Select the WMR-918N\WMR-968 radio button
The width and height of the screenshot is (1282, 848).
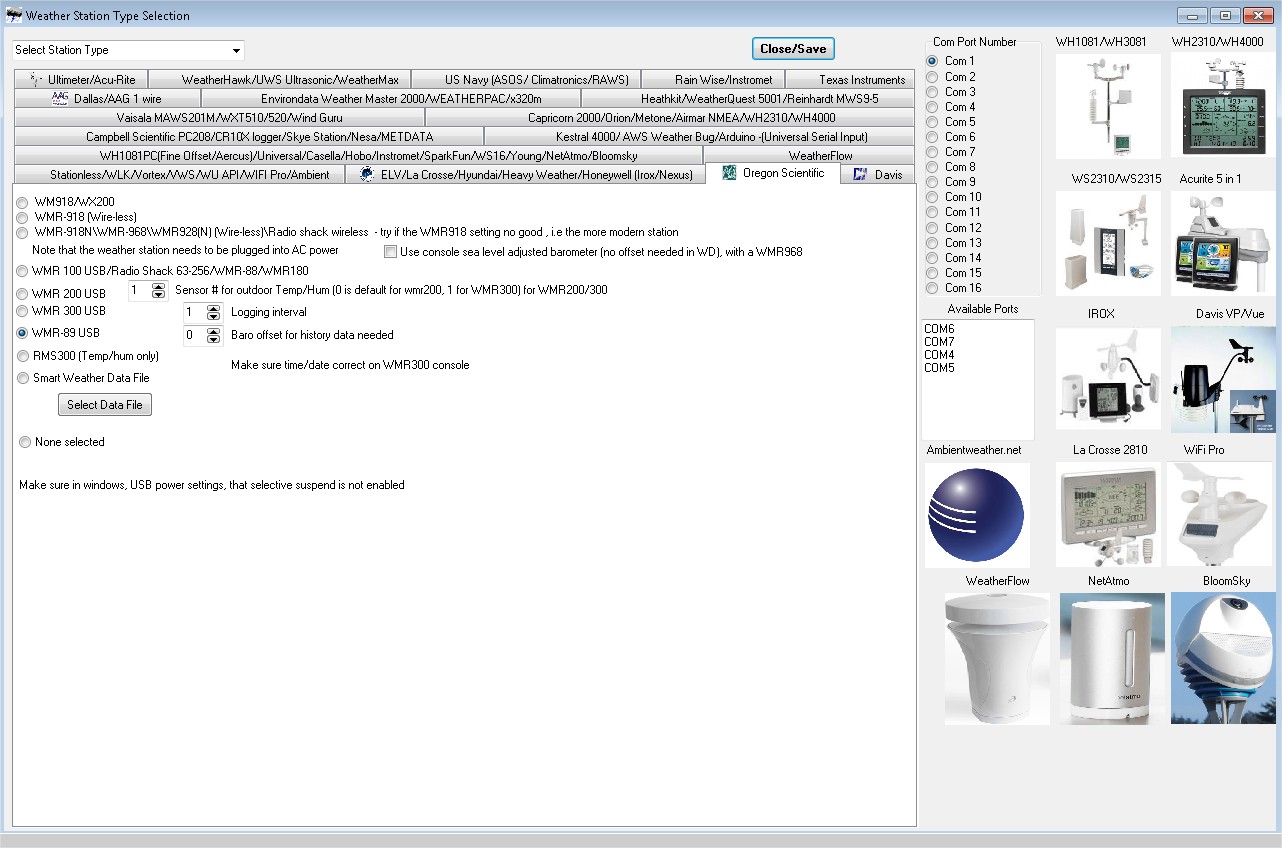23,232
